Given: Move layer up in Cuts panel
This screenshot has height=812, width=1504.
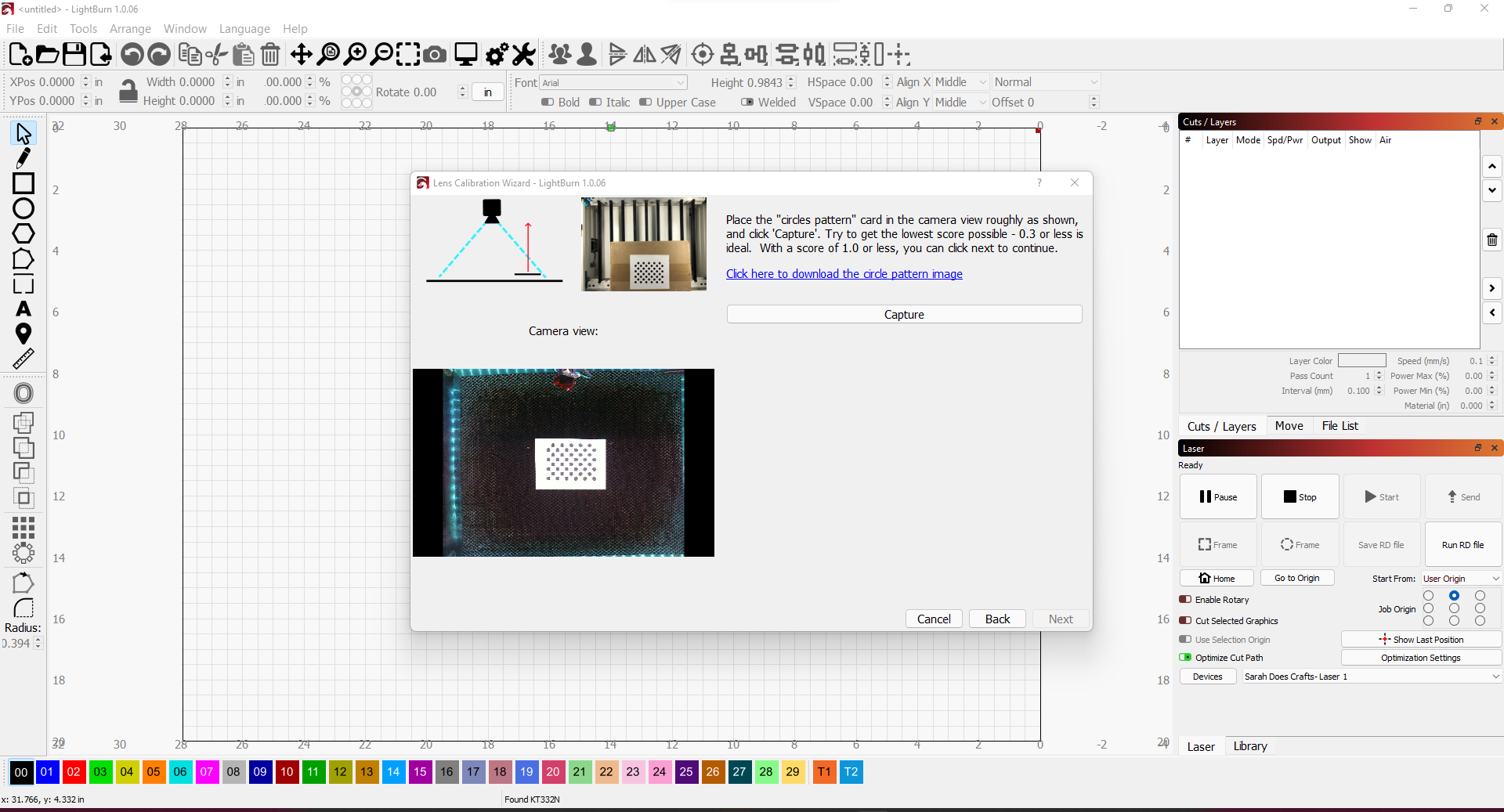Looking at the screenshot, I should pyautogui.click(x=1492, y=166).
